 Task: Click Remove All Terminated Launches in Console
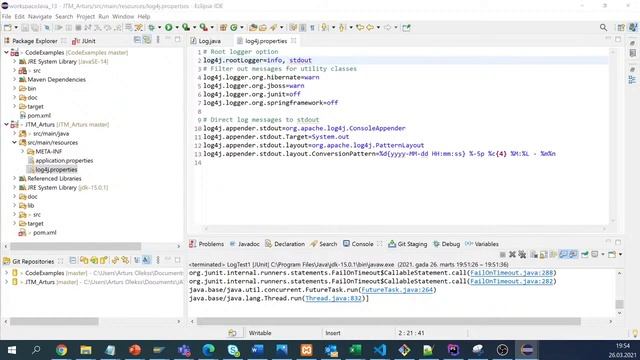[x=522, y=254]
